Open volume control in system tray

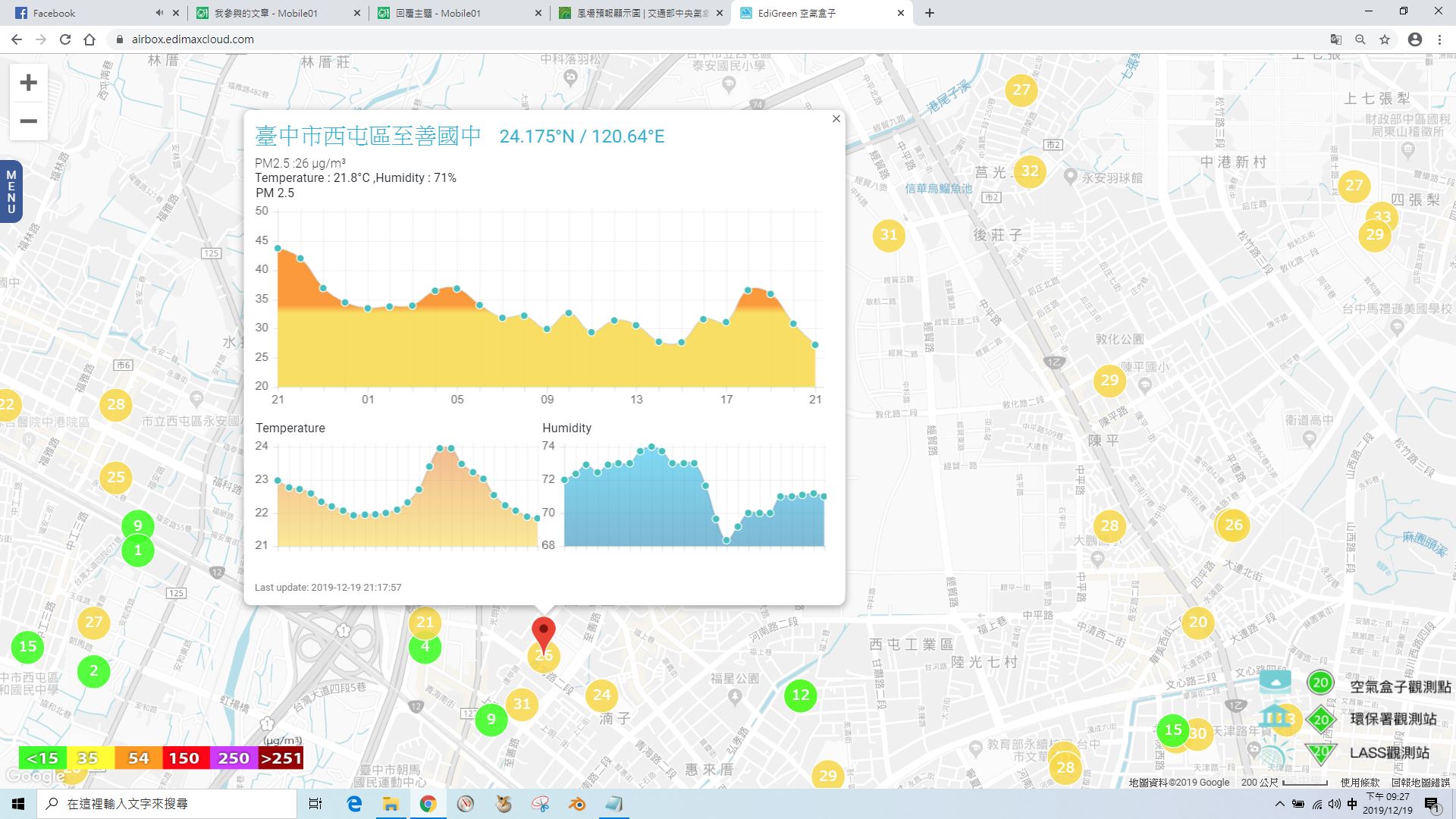point(1335,804)
